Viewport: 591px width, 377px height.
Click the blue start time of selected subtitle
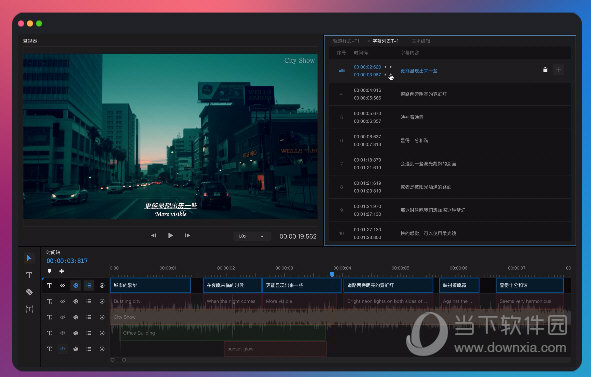click(x=367, y=67)
